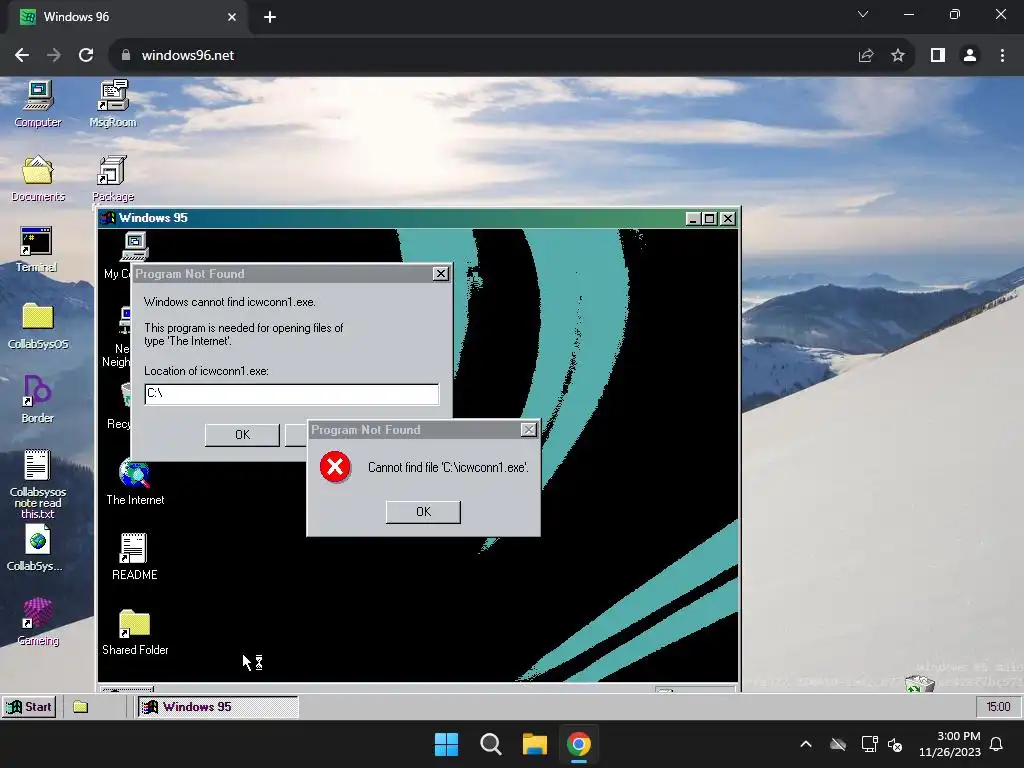This screenshot has height=768, width=1024.
Task: Share this page icon in Chrome
Action: click(x=866, y=56)
